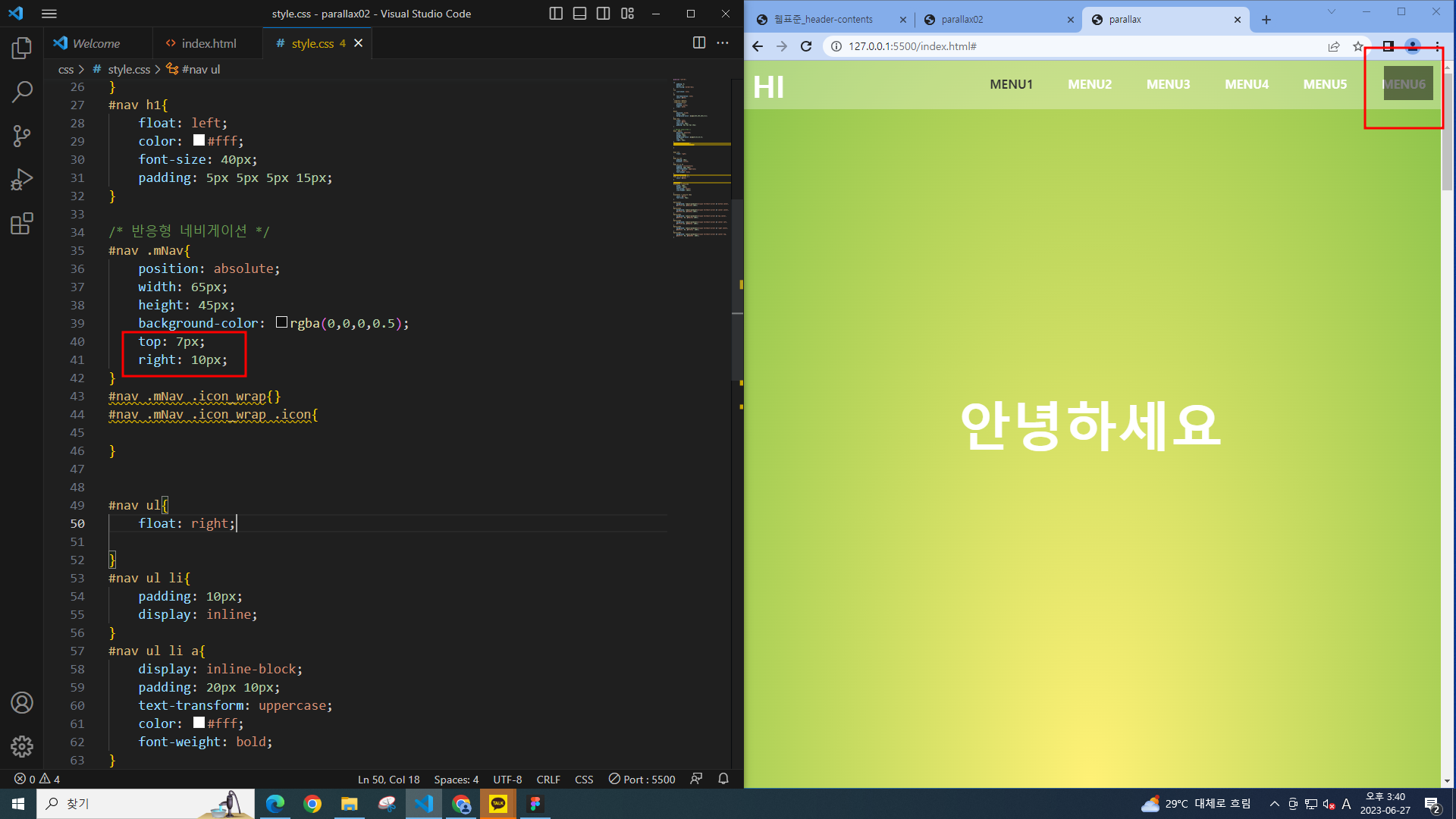Open Run and Debug view

coord(21,180)
